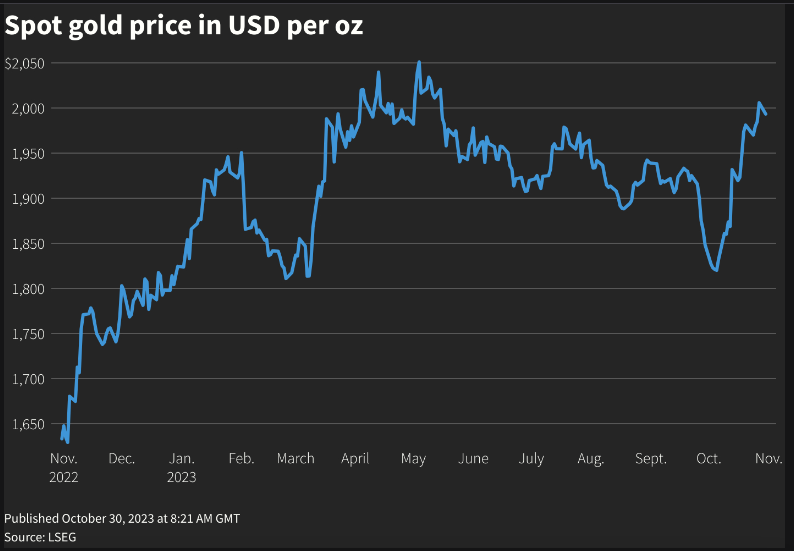Click the published date and time line

tap(122, 518)
